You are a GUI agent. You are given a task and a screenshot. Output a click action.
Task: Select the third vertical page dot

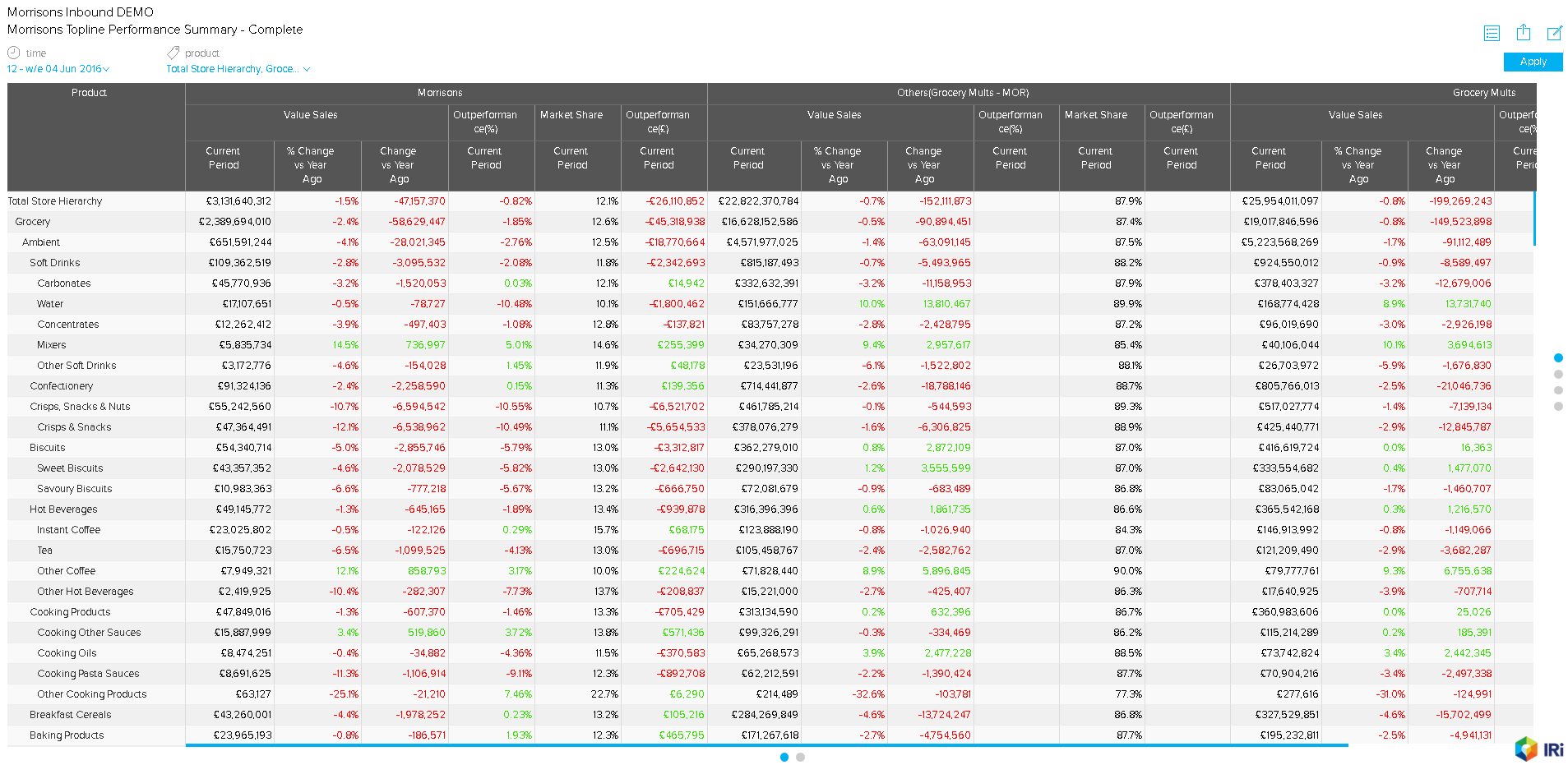(1558, 390)
